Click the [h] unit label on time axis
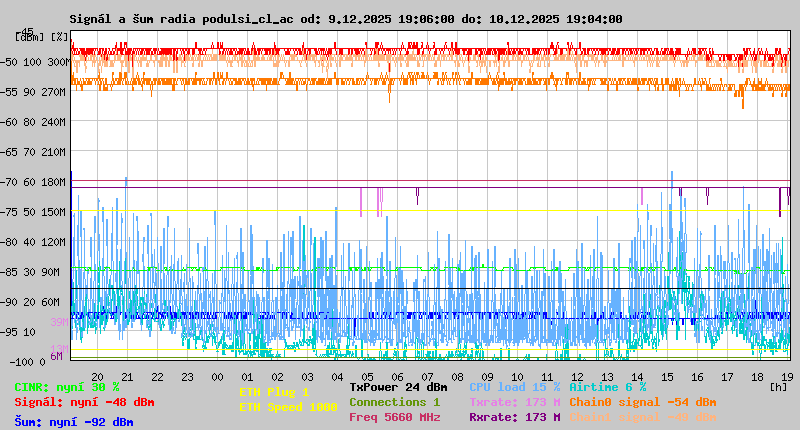 click(778, 386)
